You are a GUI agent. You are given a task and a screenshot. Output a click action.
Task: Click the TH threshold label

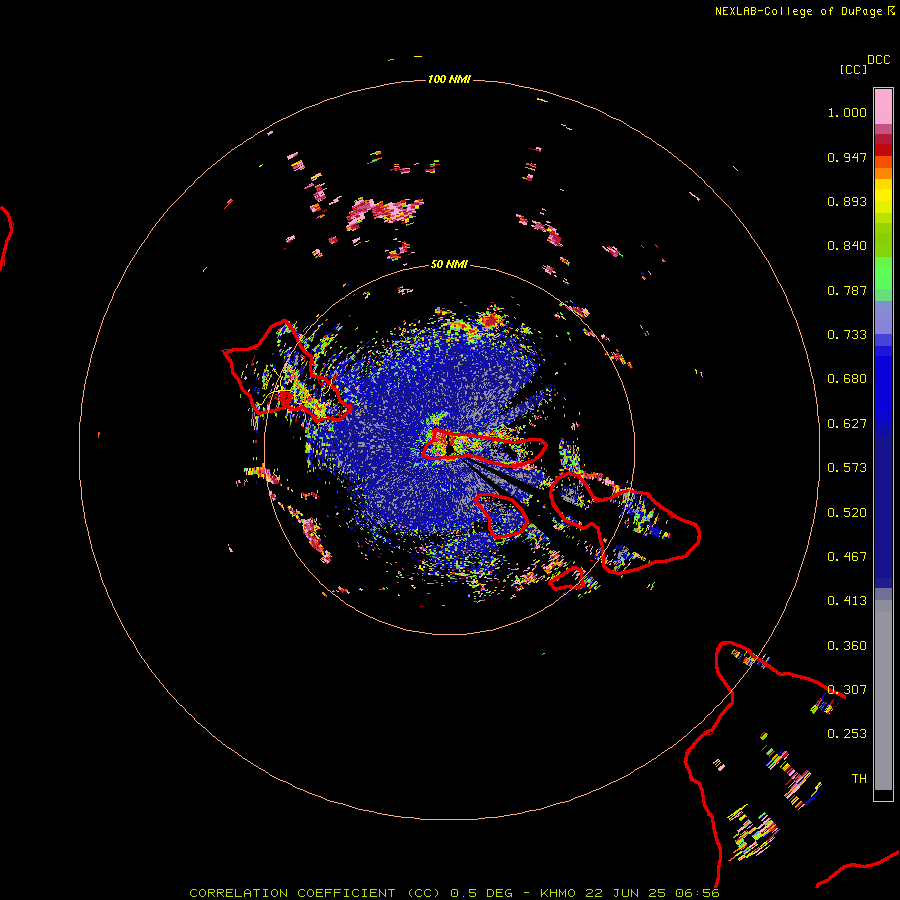point(859,779)
